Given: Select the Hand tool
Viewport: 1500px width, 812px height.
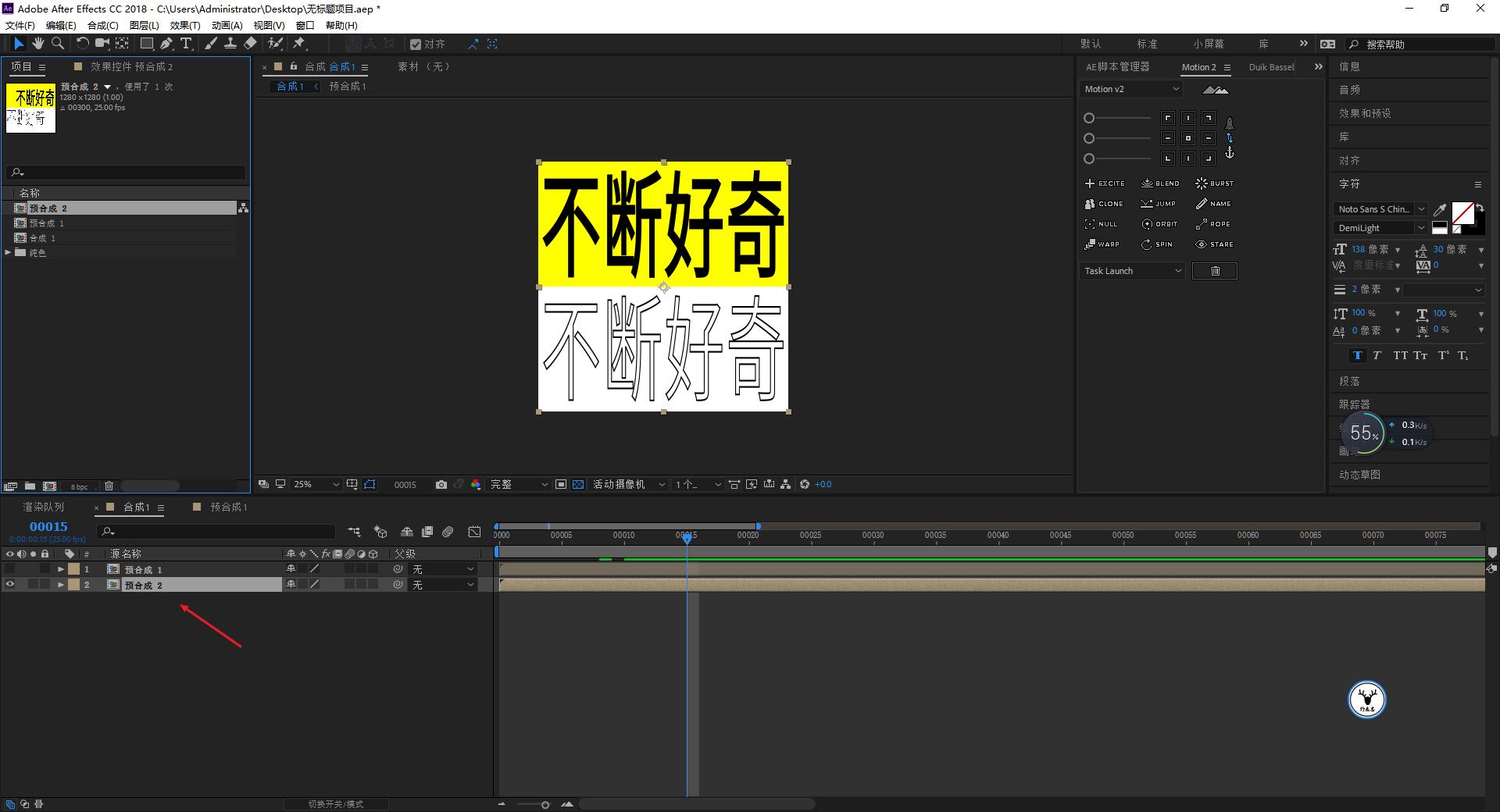Looking at the screenshot, I should pos(37,44).
